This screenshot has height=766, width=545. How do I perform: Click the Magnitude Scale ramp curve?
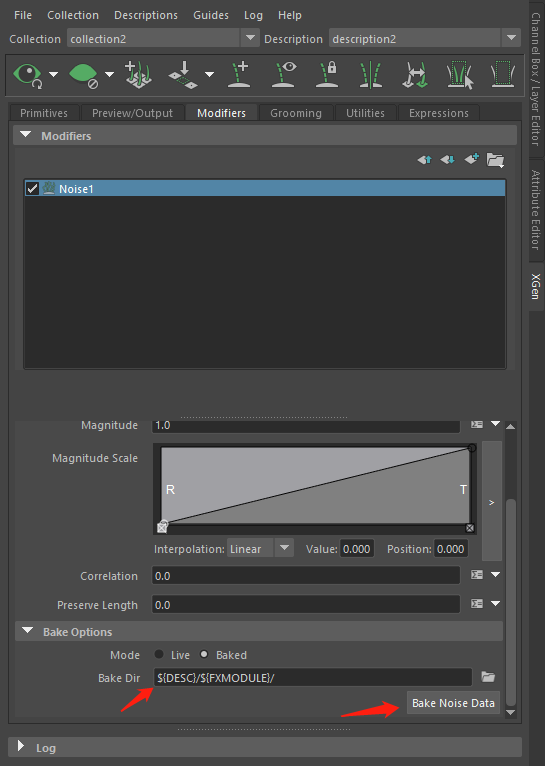pyautogui.click(x=315, y=486)
